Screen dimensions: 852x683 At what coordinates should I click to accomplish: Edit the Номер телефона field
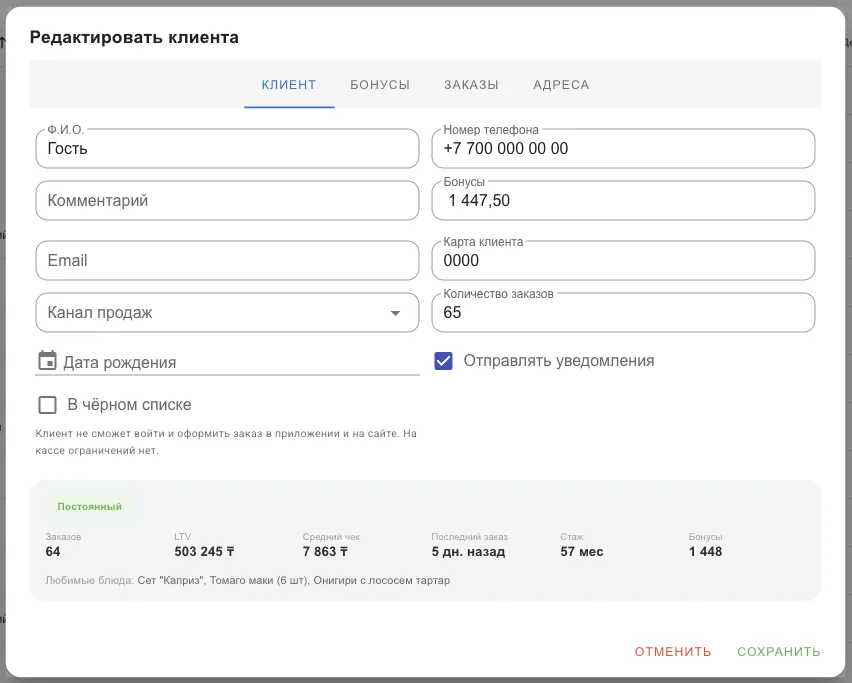click(x=623, y=148)
